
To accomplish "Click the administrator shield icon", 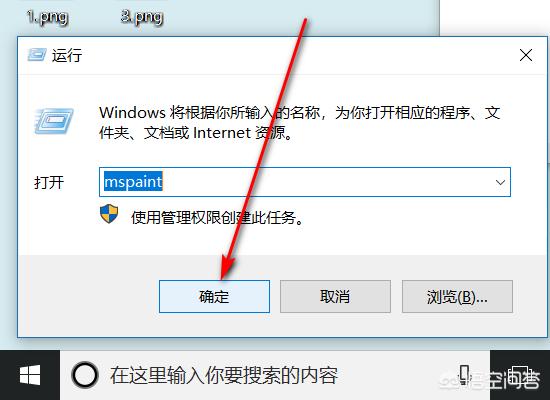I will point(109,214).
